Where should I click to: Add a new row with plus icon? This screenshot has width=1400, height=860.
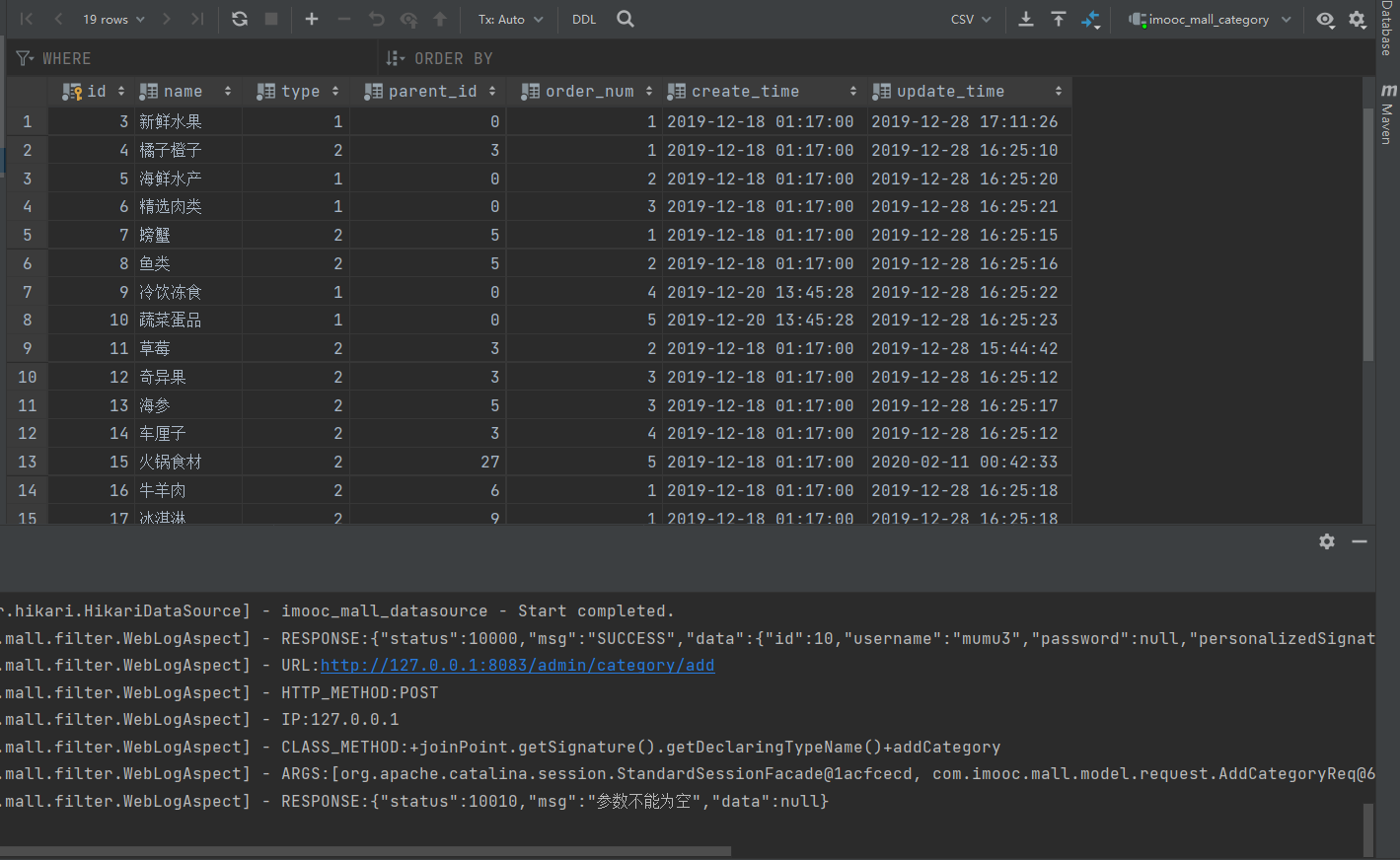pos(312,19)
